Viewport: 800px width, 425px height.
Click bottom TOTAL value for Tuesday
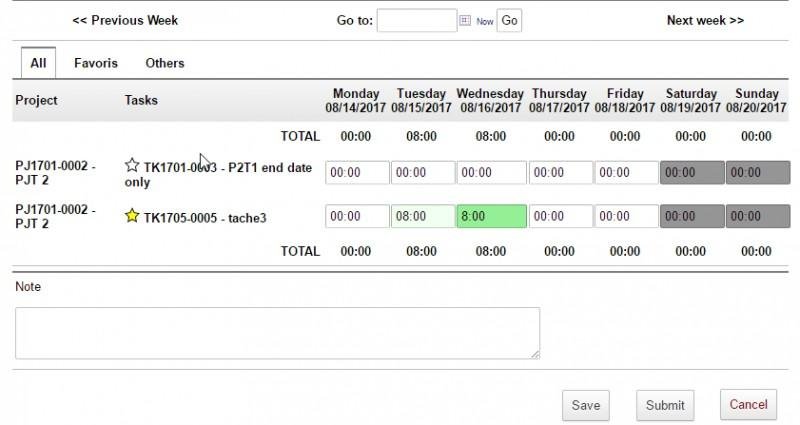click(421, 251)
